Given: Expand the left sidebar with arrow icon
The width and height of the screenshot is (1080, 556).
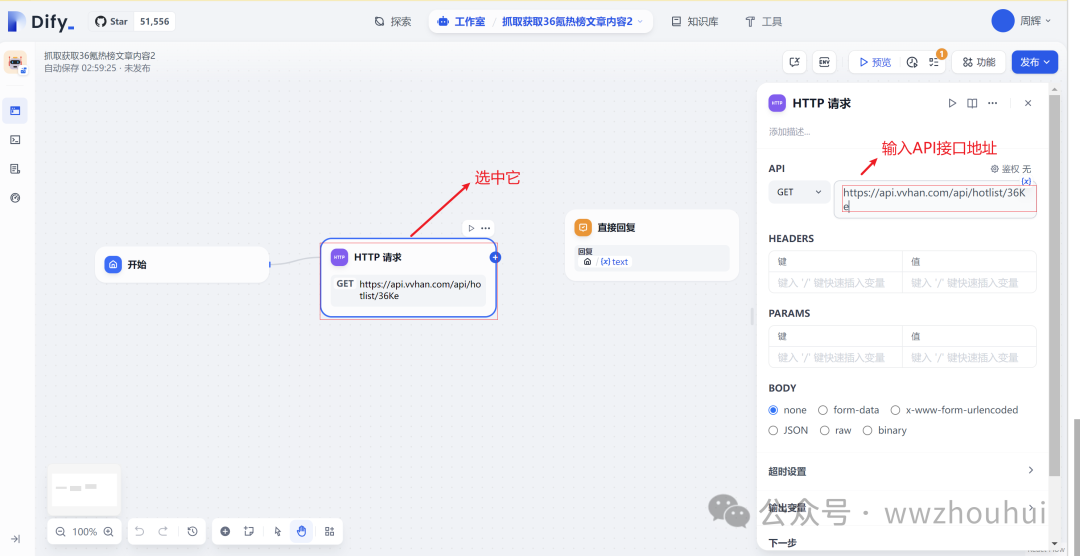Looking at the screenshot, I should (15, 539).
